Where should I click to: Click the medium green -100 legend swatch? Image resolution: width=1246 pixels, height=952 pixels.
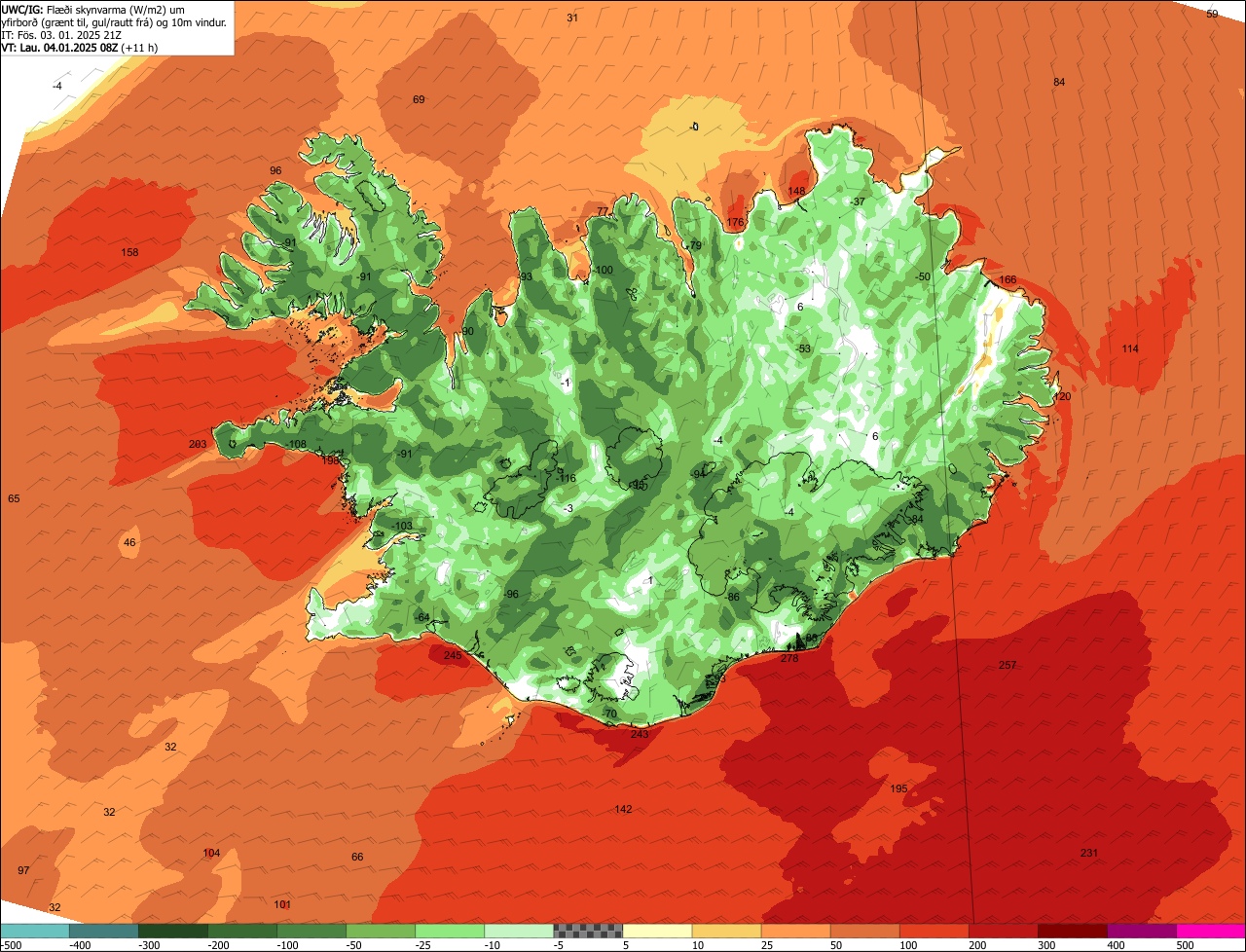coord(311,931)
